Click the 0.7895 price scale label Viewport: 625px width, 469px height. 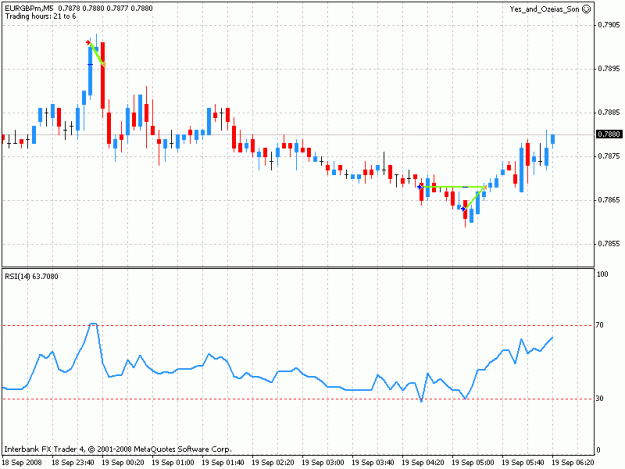point(609,69)
